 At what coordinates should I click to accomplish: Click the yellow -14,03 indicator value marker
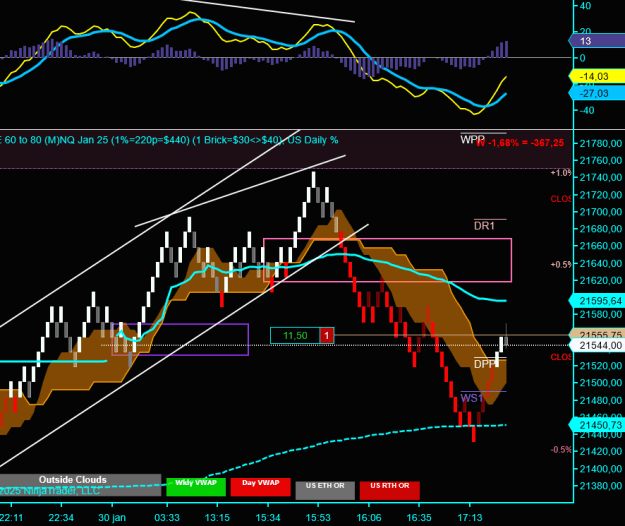597,77
